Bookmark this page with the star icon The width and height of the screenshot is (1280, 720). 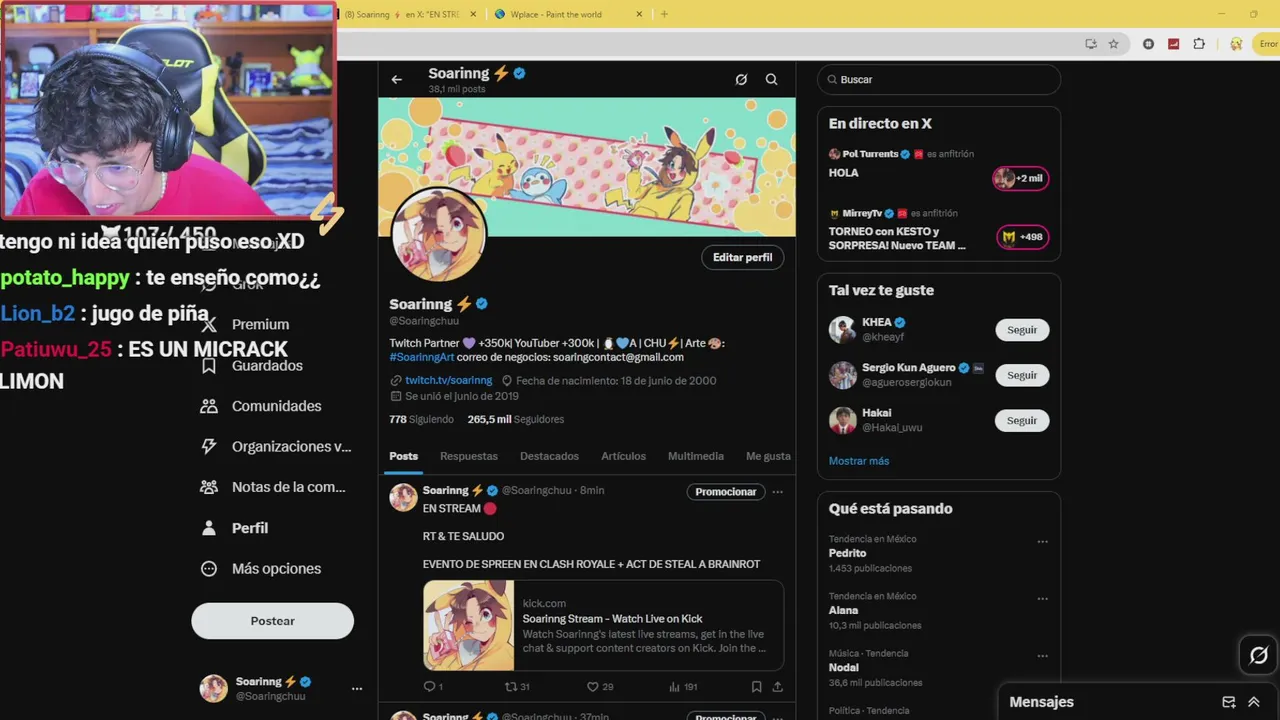coord(1113,44)
